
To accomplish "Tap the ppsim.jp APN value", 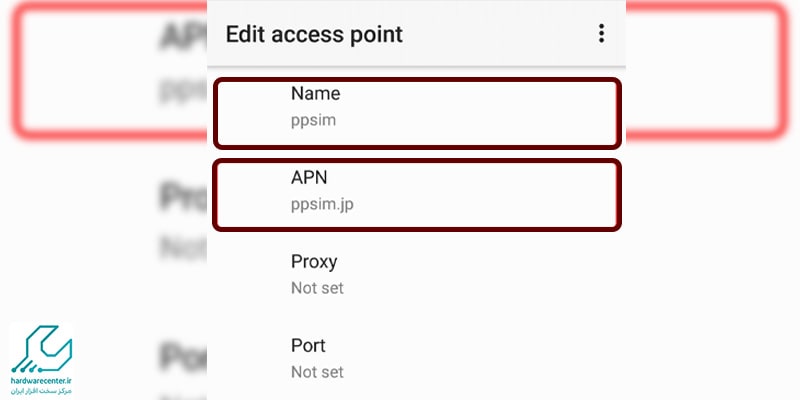I will point(322,204).
